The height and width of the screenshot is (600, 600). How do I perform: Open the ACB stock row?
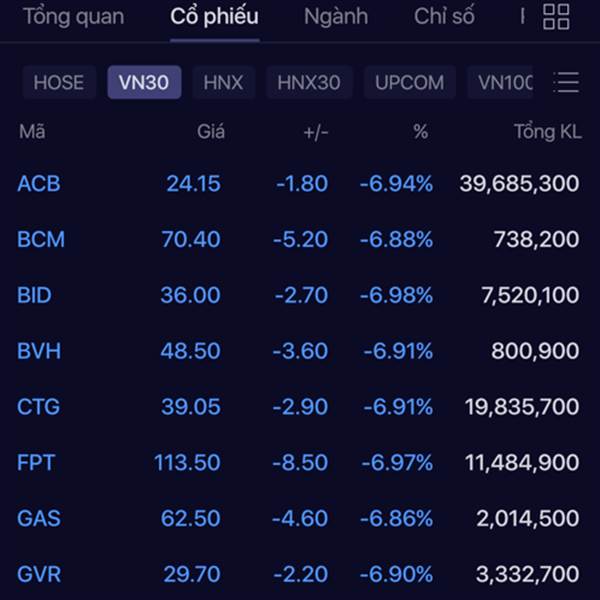[298, 183]
